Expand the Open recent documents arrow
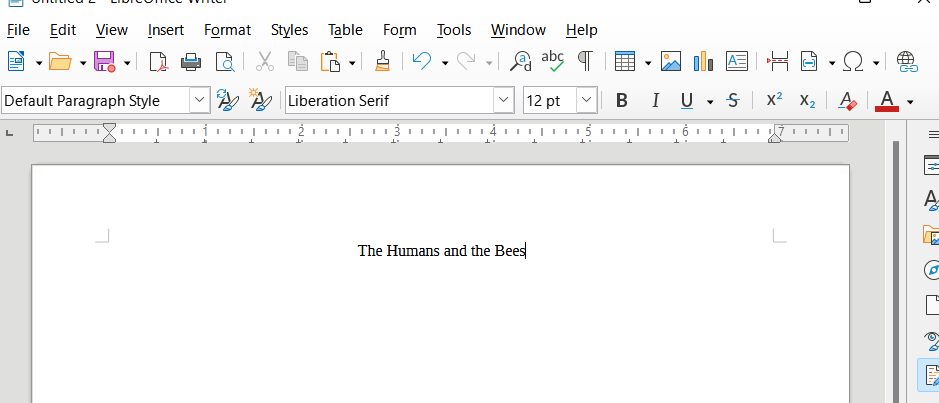This screenshot has width=939, height=403. (x=83, y=62)
